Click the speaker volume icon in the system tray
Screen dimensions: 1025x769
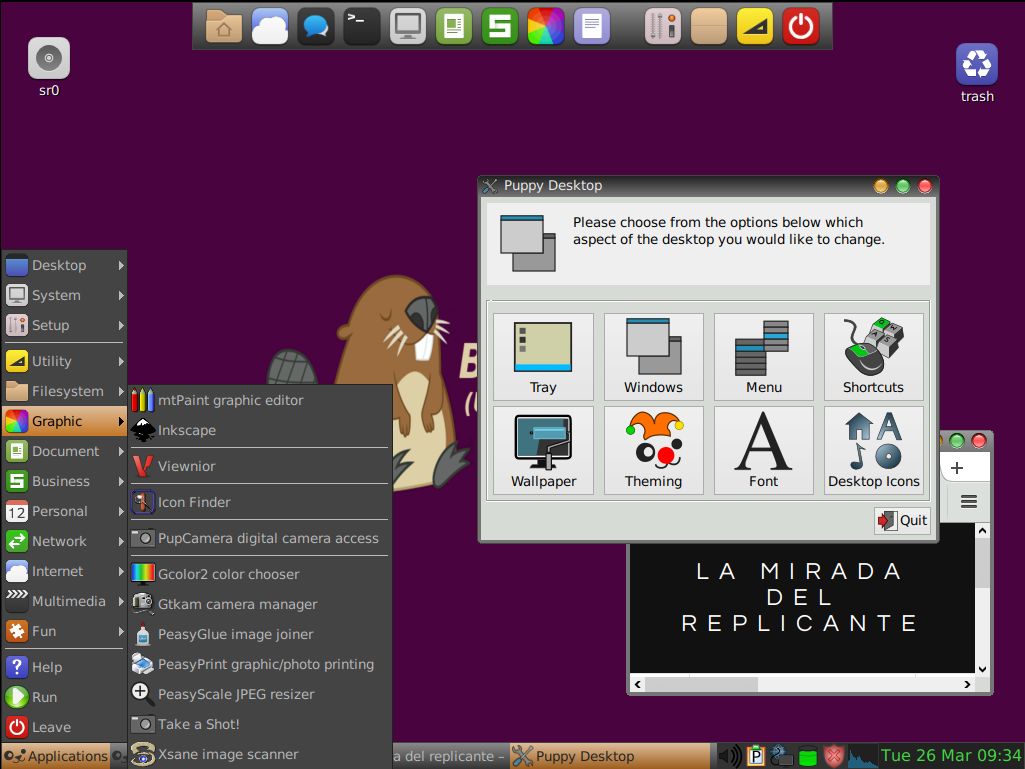point(730,756)
